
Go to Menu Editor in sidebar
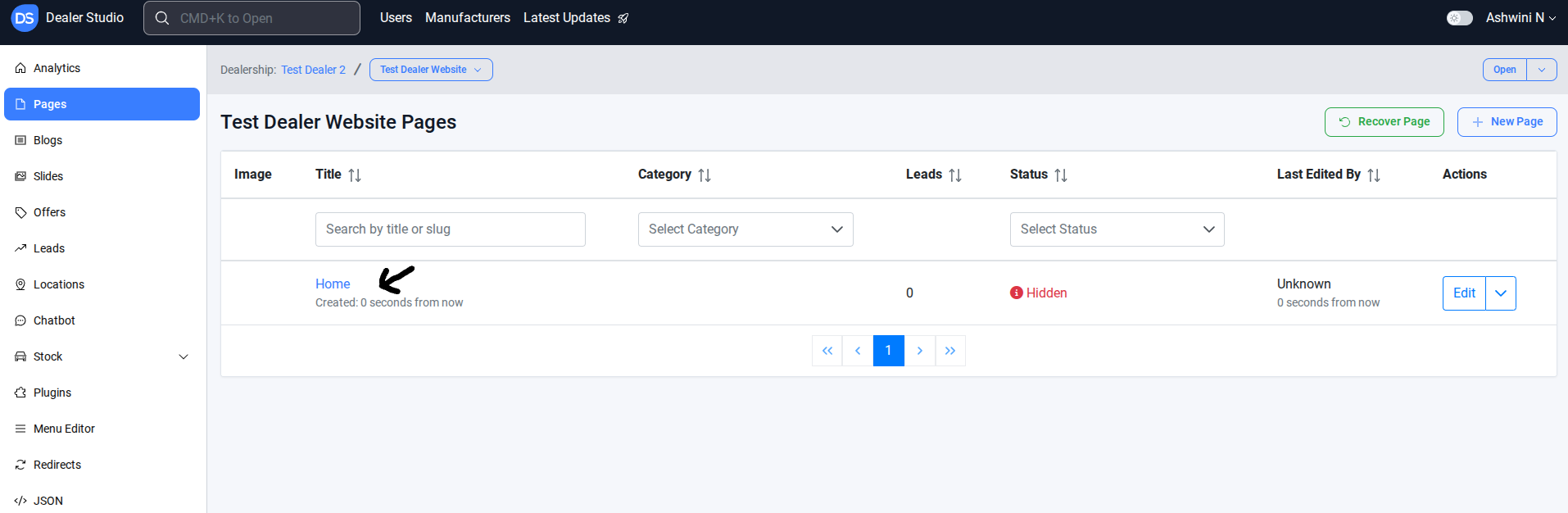point(64,429)
